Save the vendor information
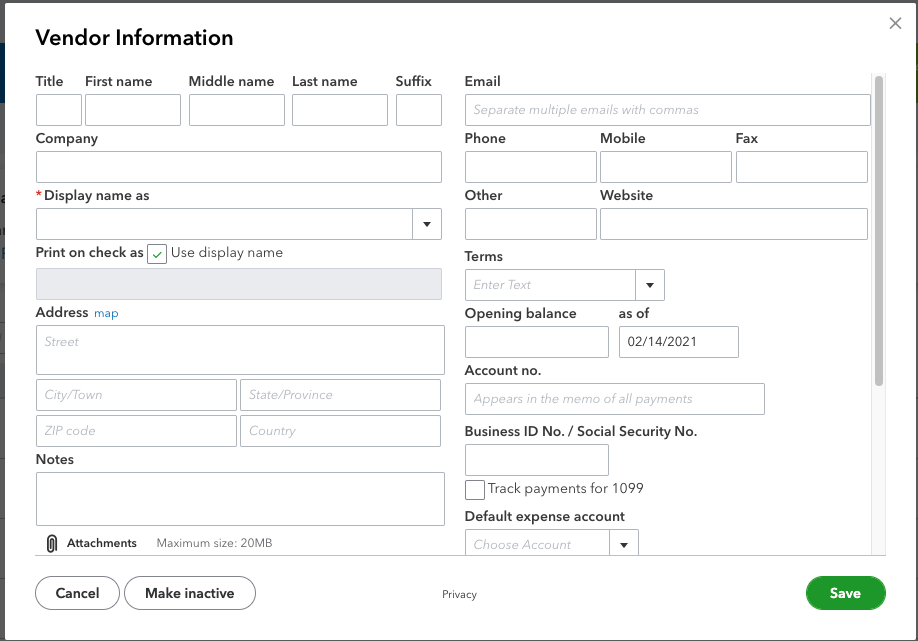This screenshot has height=641, width=918. tap(845, 593)
